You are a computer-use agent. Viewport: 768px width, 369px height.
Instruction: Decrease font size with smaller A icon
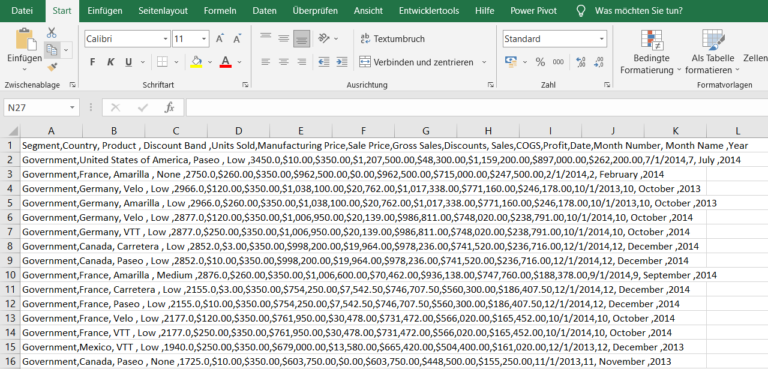click(237, 39)
